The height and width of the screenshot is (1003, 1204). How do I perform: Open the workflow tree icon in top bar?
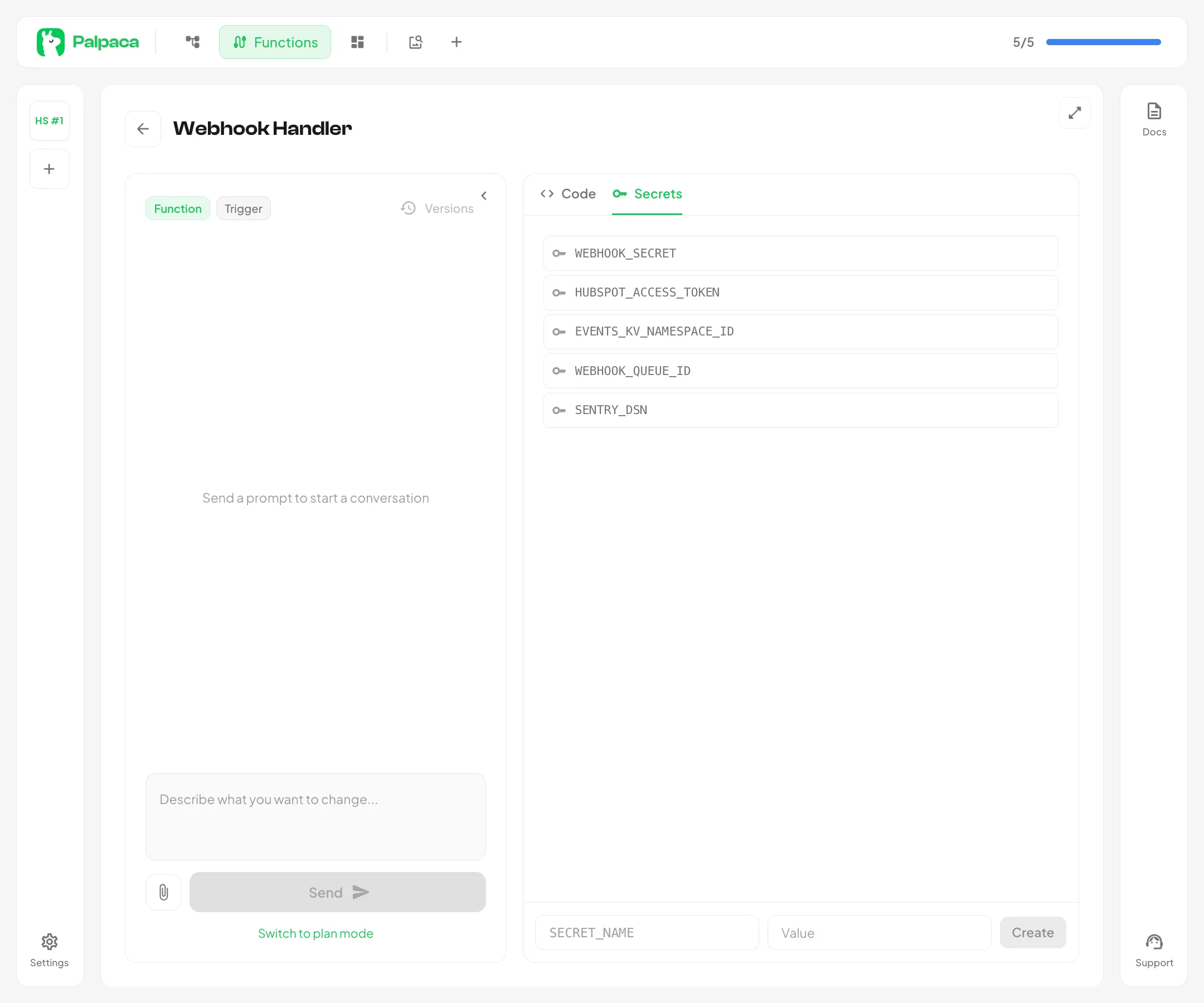click(193, 42)
